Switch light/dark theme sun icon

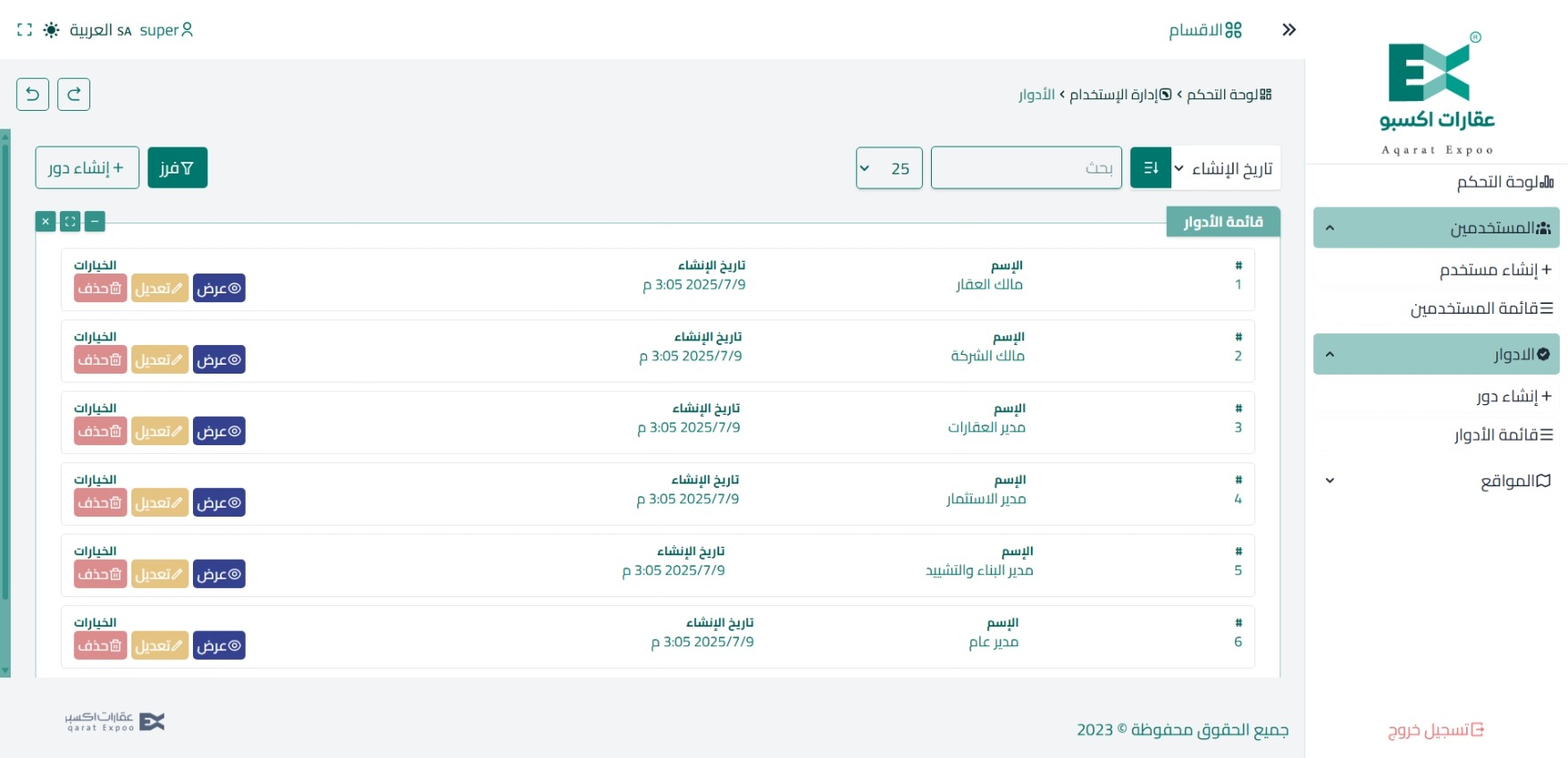[x=52, y=29]
